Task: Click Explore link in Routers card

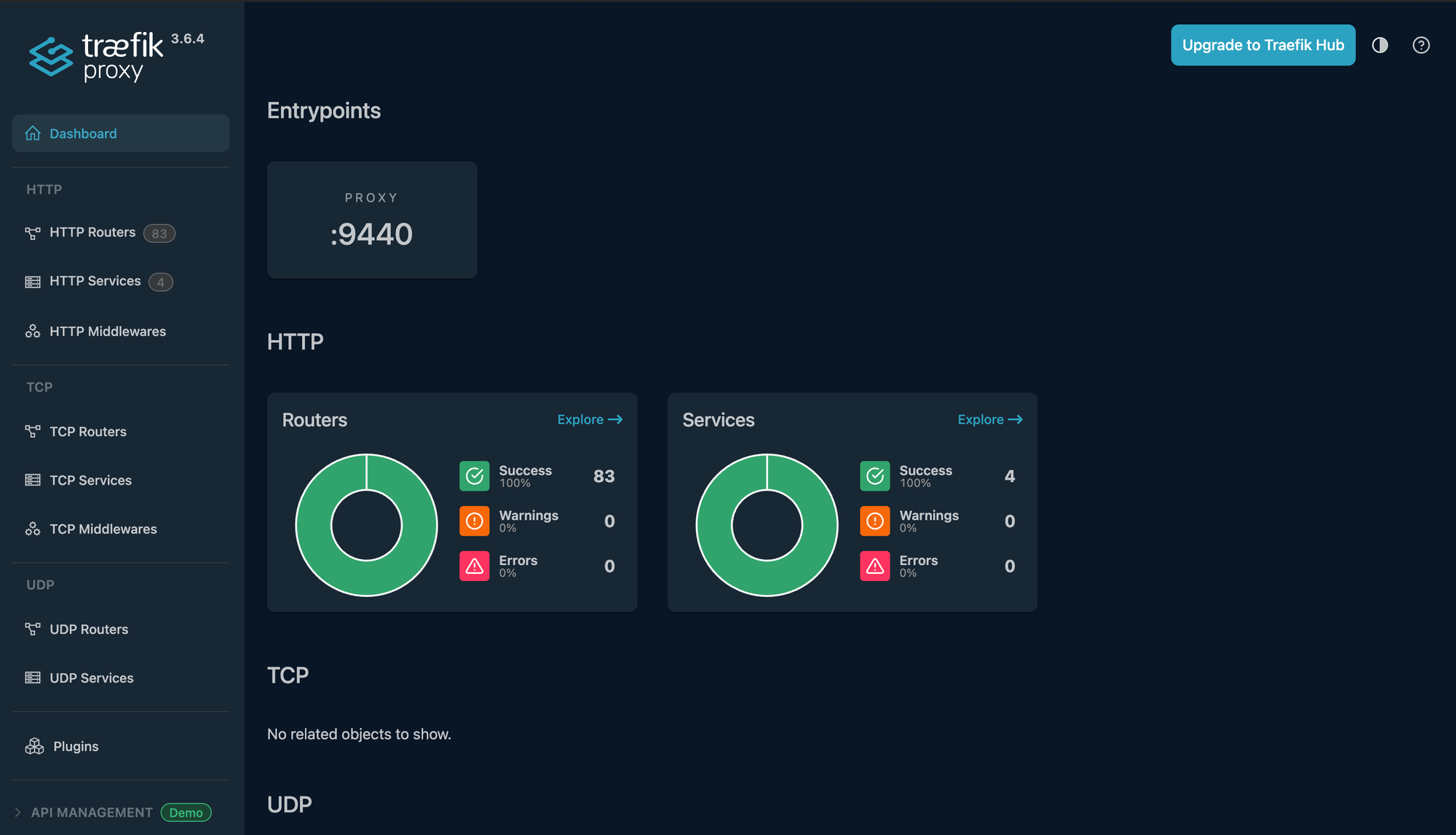Action: (x=589, y=419)
